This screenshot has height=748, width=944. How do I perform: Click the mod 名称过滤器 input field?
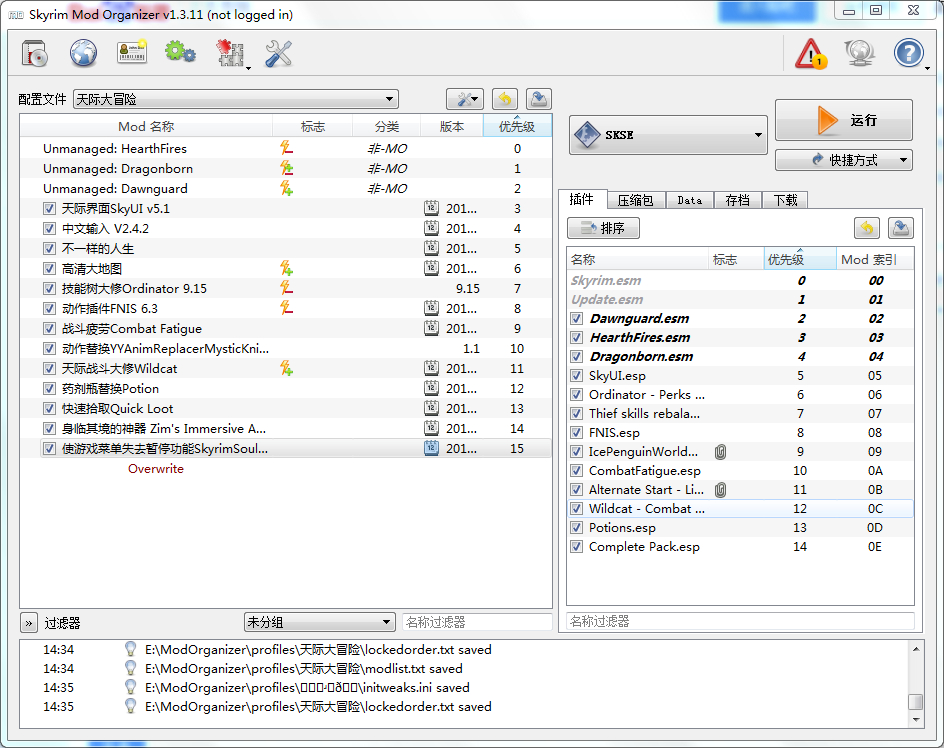(477, 622)
